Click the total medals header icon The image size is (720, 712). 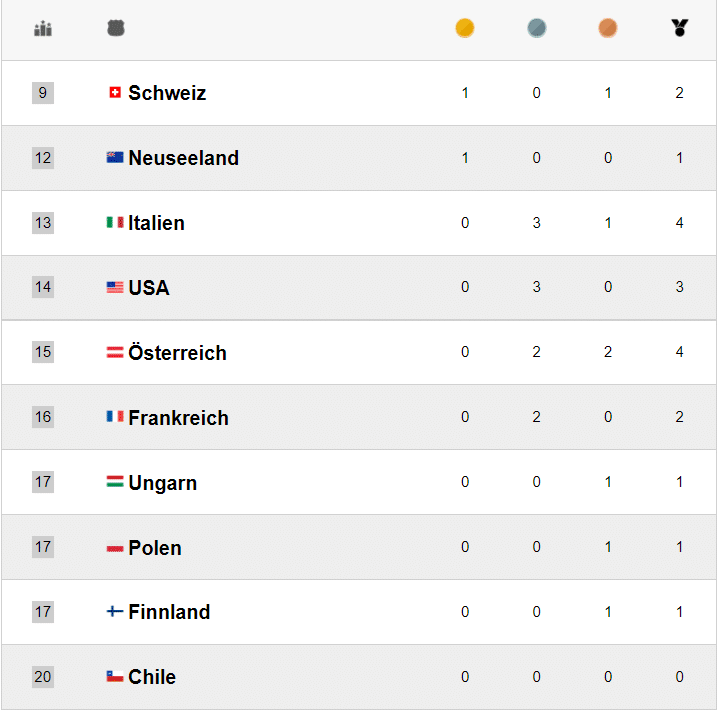click(680, 28)
